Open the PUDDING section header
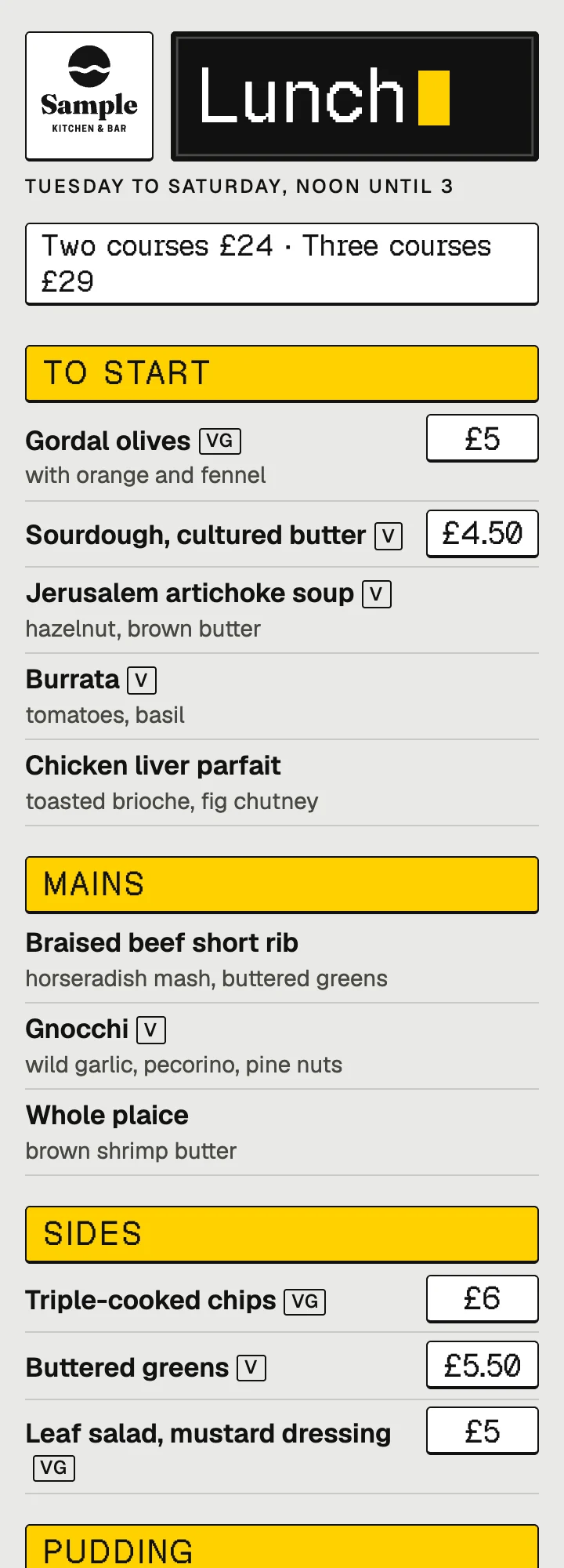The width and height of the screenshot is (564, 1568). click(282, 1546)
